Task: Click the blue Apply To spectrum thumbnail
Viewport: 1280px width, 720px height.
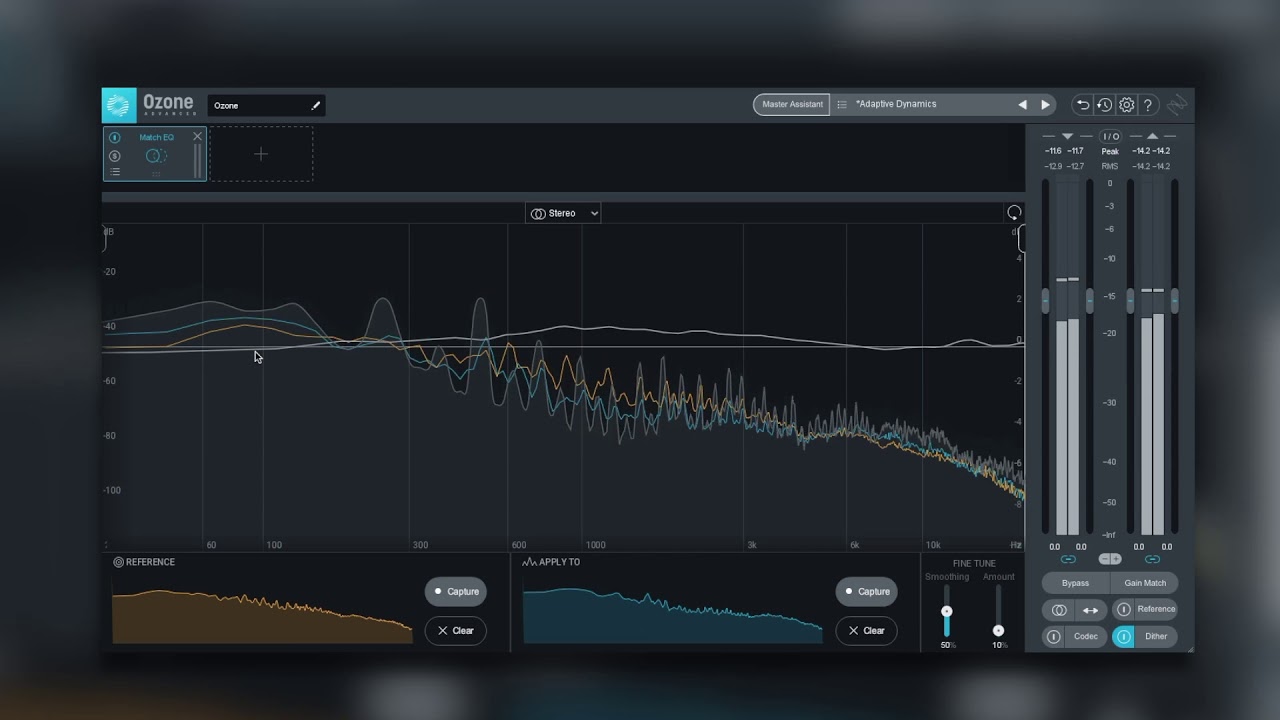Action: [672, 616]
